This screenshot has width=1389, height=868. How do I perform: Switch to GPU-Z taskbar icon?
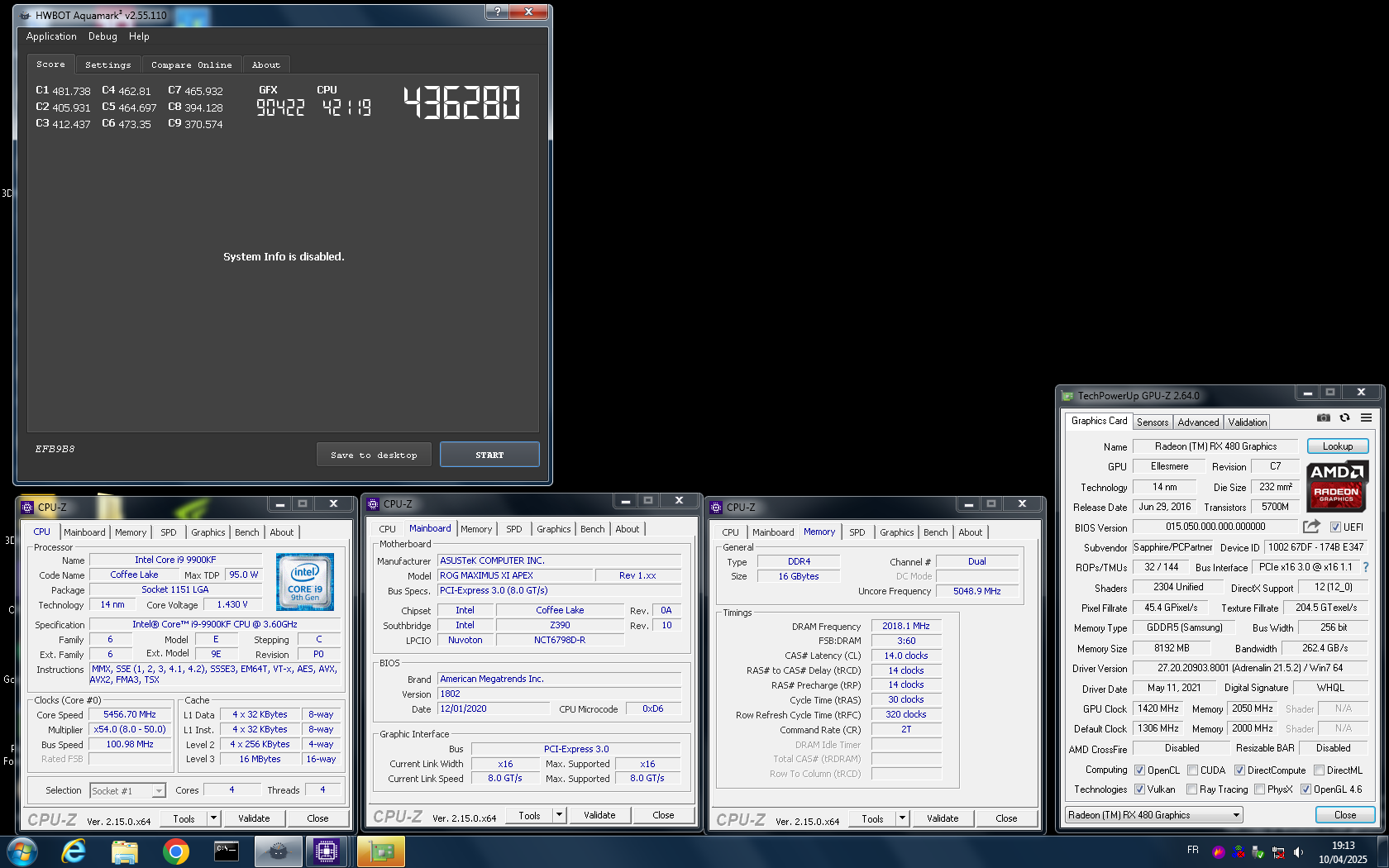click(380, 851)
